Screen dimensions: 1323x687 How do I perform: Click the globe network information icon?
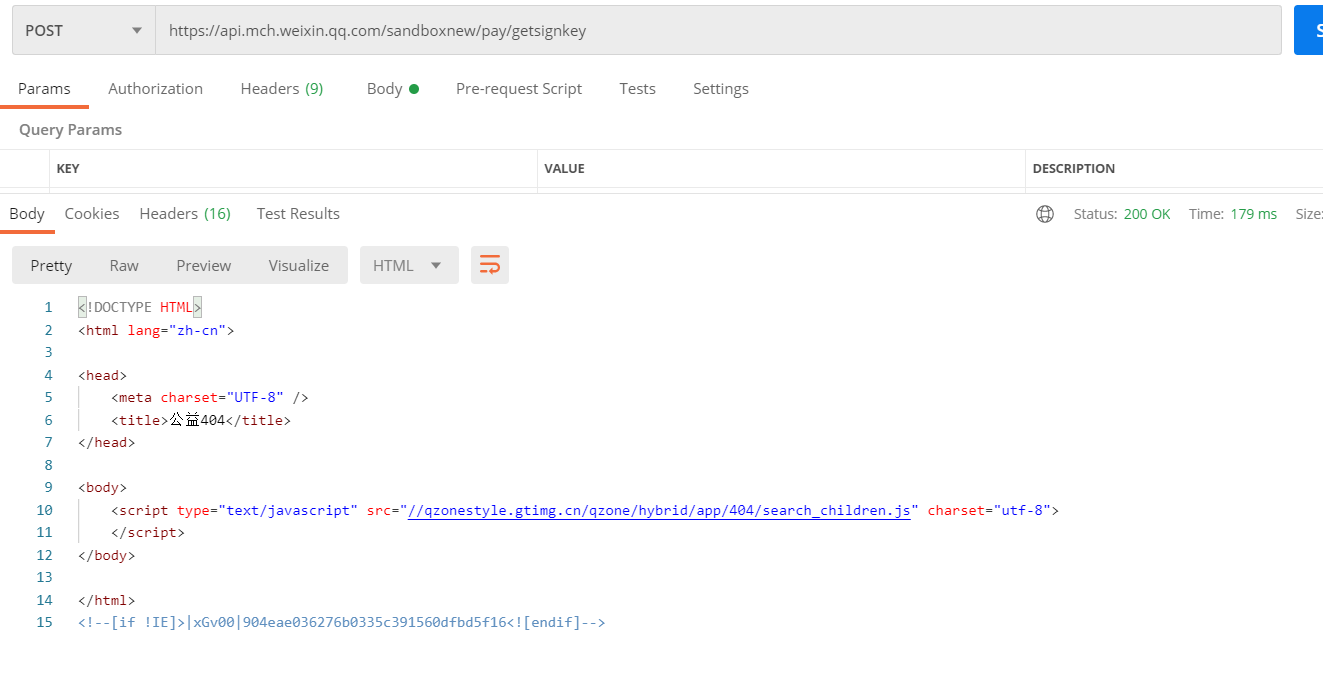click(1045, 214)
